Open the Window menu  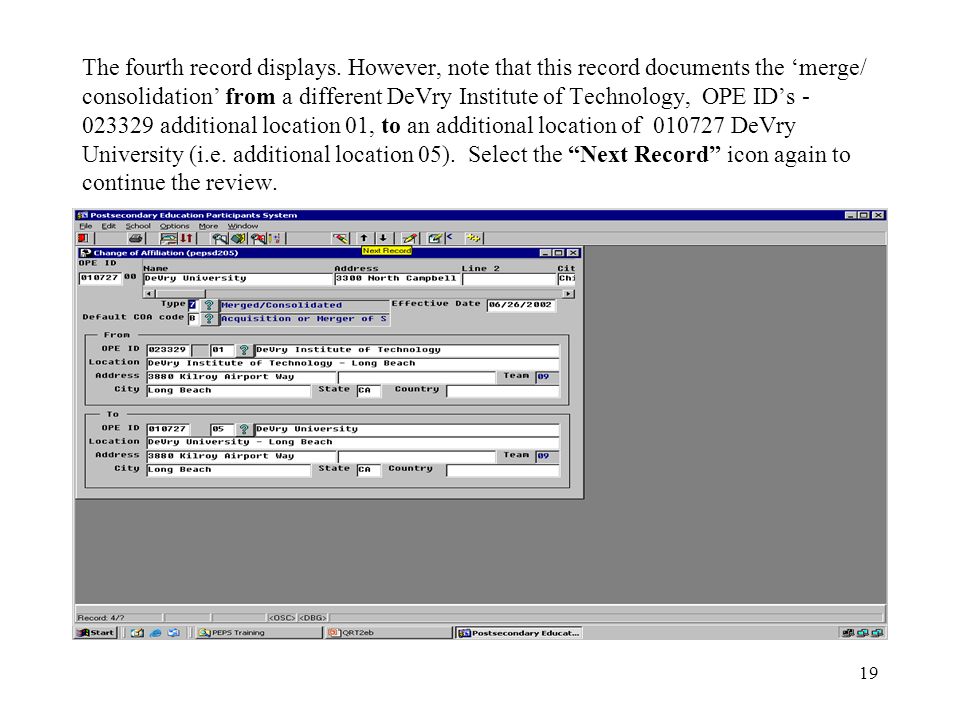pos(243,226)
